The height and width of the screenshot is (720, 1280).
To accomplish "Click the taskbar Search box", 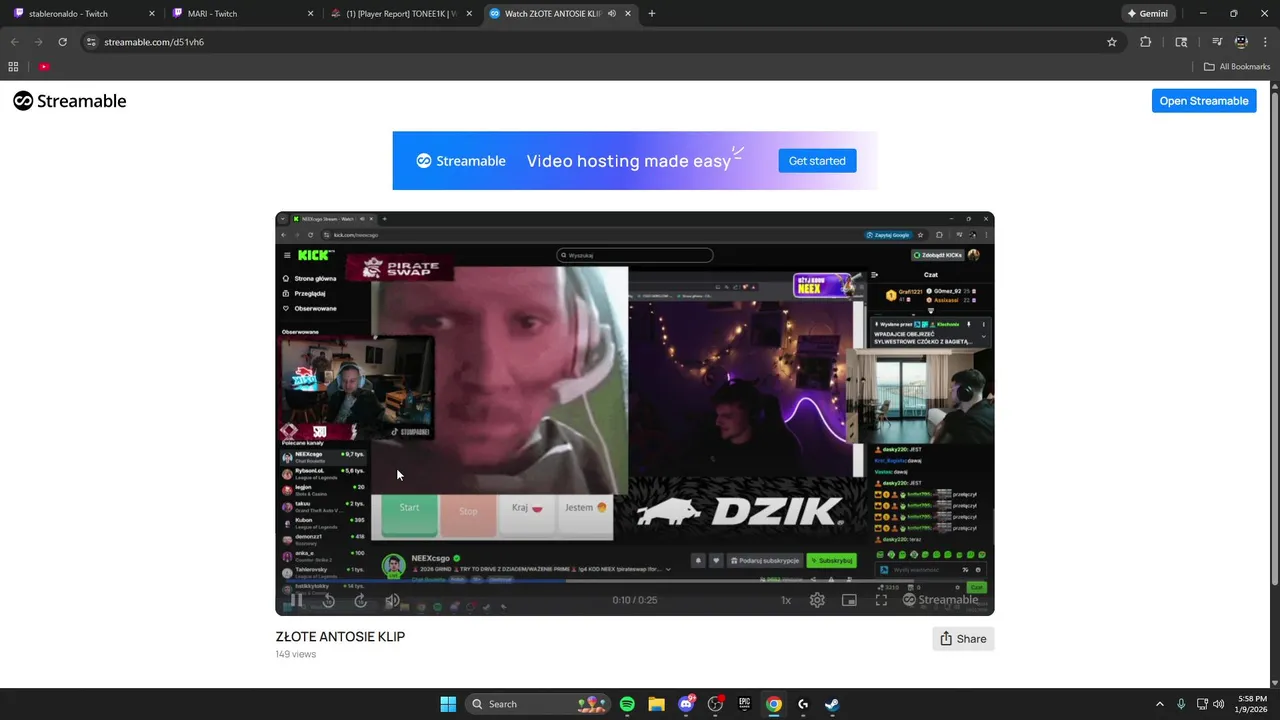I will (538, 704).
